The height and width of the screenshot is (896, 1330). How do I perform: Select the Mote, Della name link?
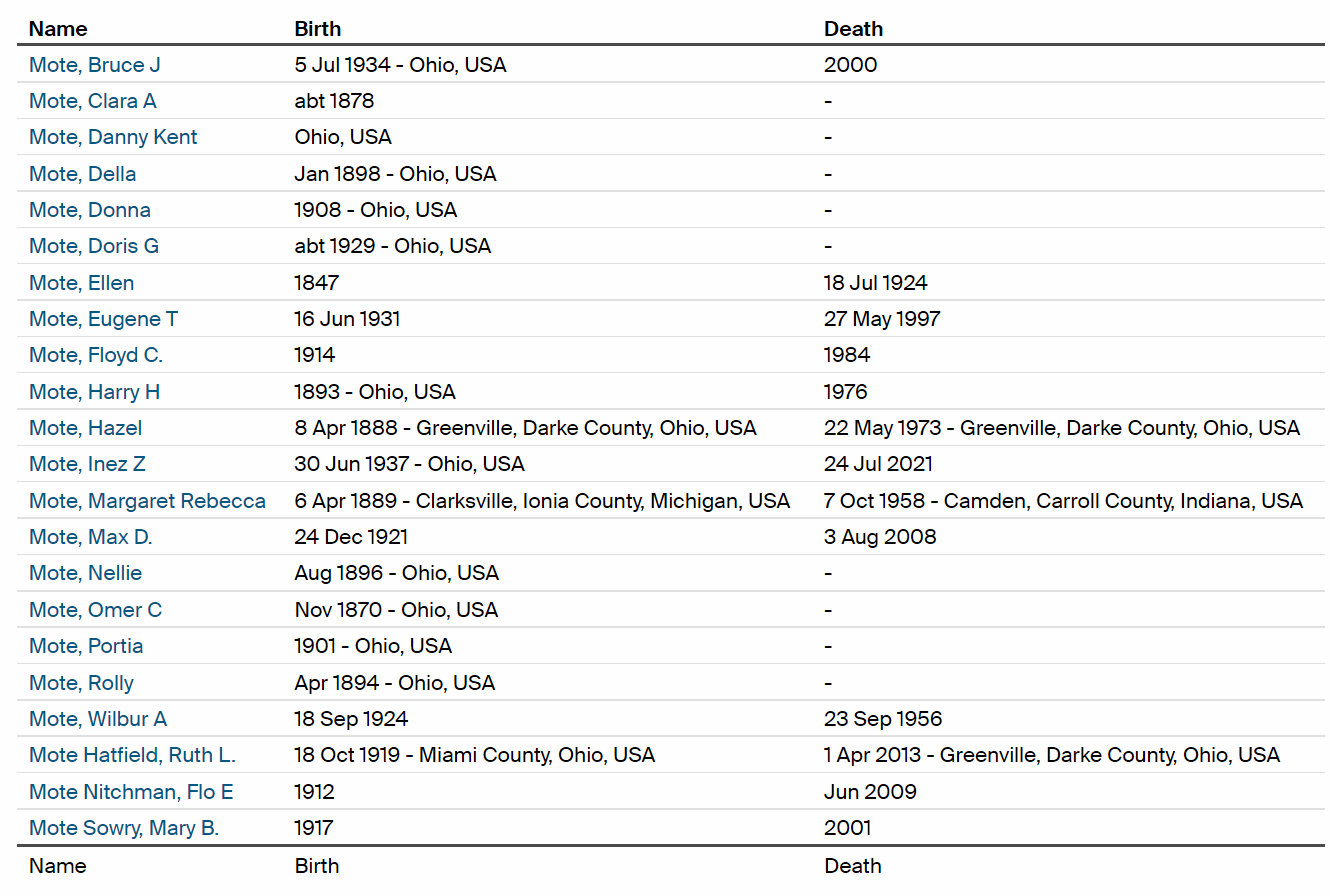click(x=82, y=174)
